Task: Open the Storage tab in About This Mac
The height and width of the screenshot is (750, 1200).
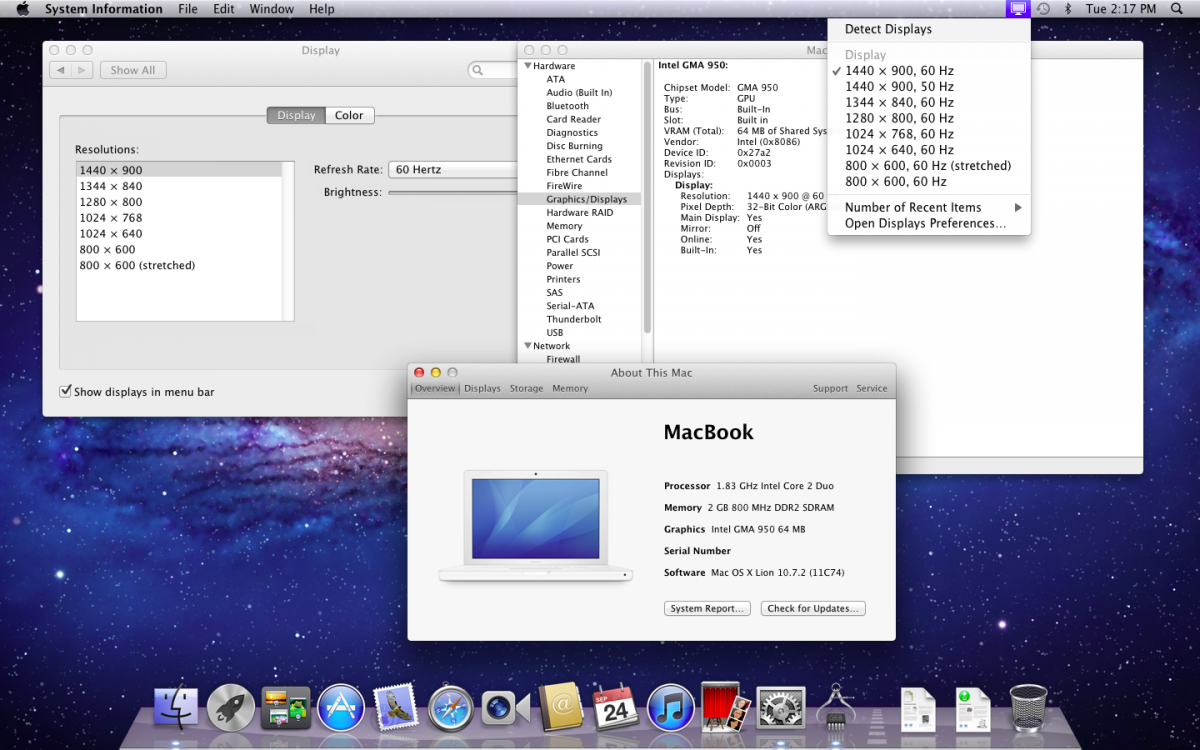Action: coord(526,389)
